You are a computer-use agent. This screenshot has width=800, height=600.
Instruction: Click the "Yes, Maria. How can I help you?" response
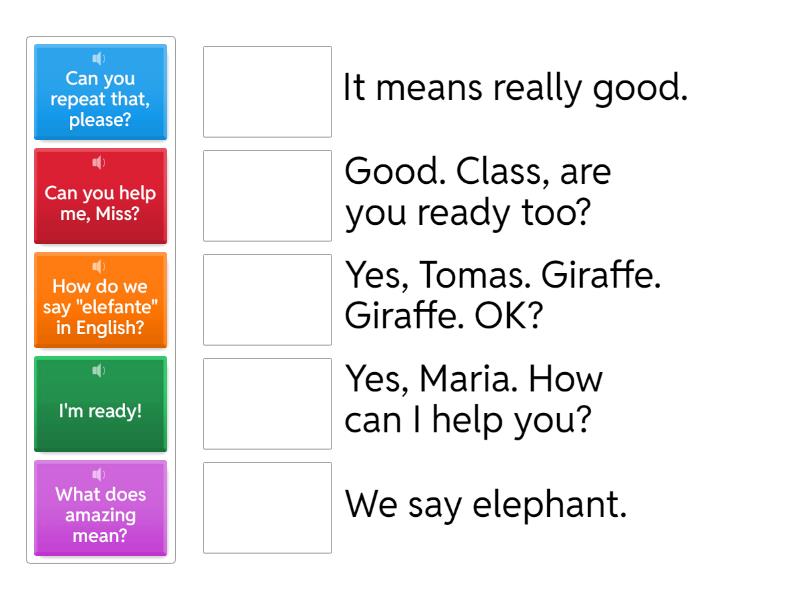474,402
